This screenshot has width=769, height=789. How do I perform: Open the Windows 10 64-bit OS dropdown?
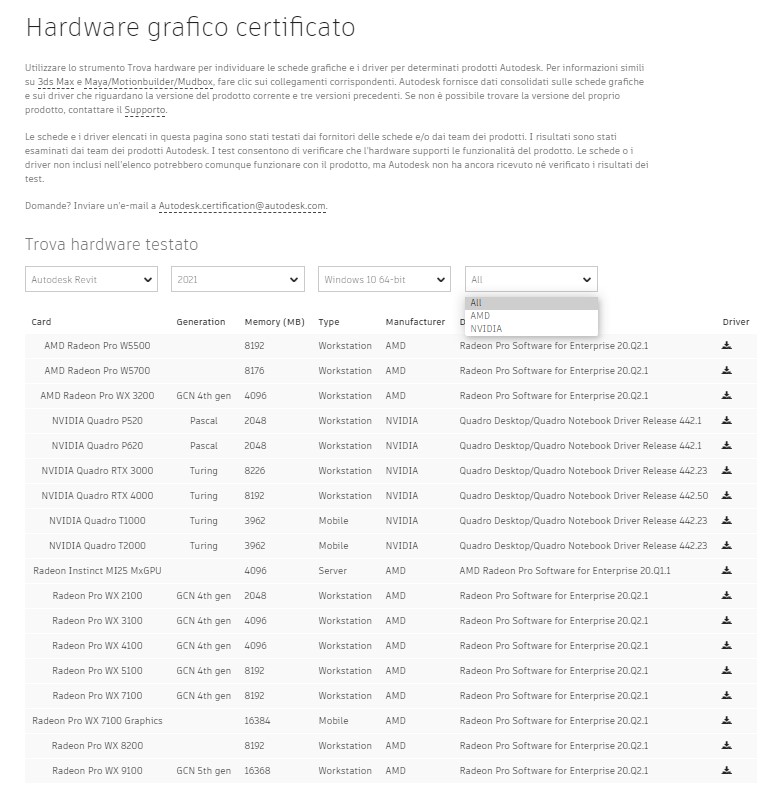pyautogui.click(x=384, y=279)
